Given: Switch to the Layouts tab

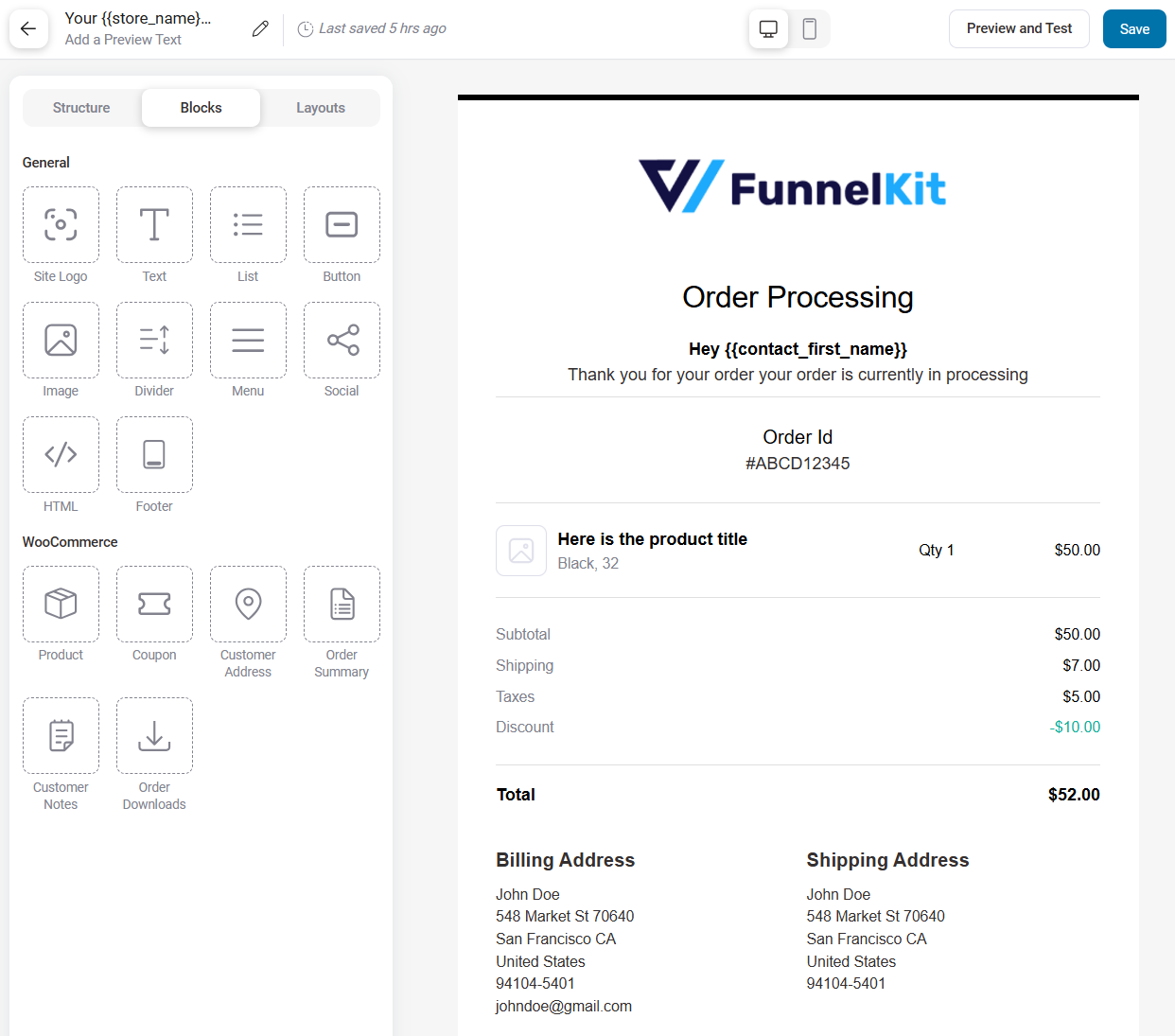Looking at the screenshot, I should pos(321,108).
